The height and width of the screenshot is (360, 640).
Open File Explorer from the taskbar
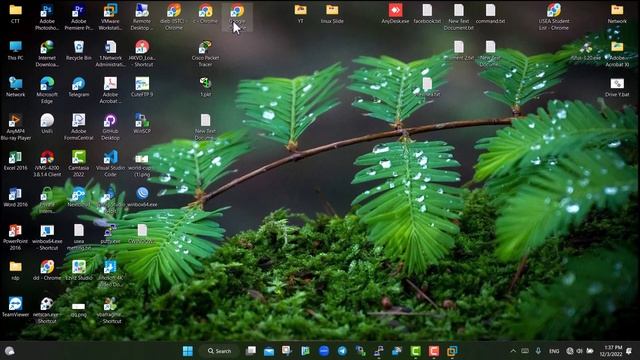tap(269, 351)
